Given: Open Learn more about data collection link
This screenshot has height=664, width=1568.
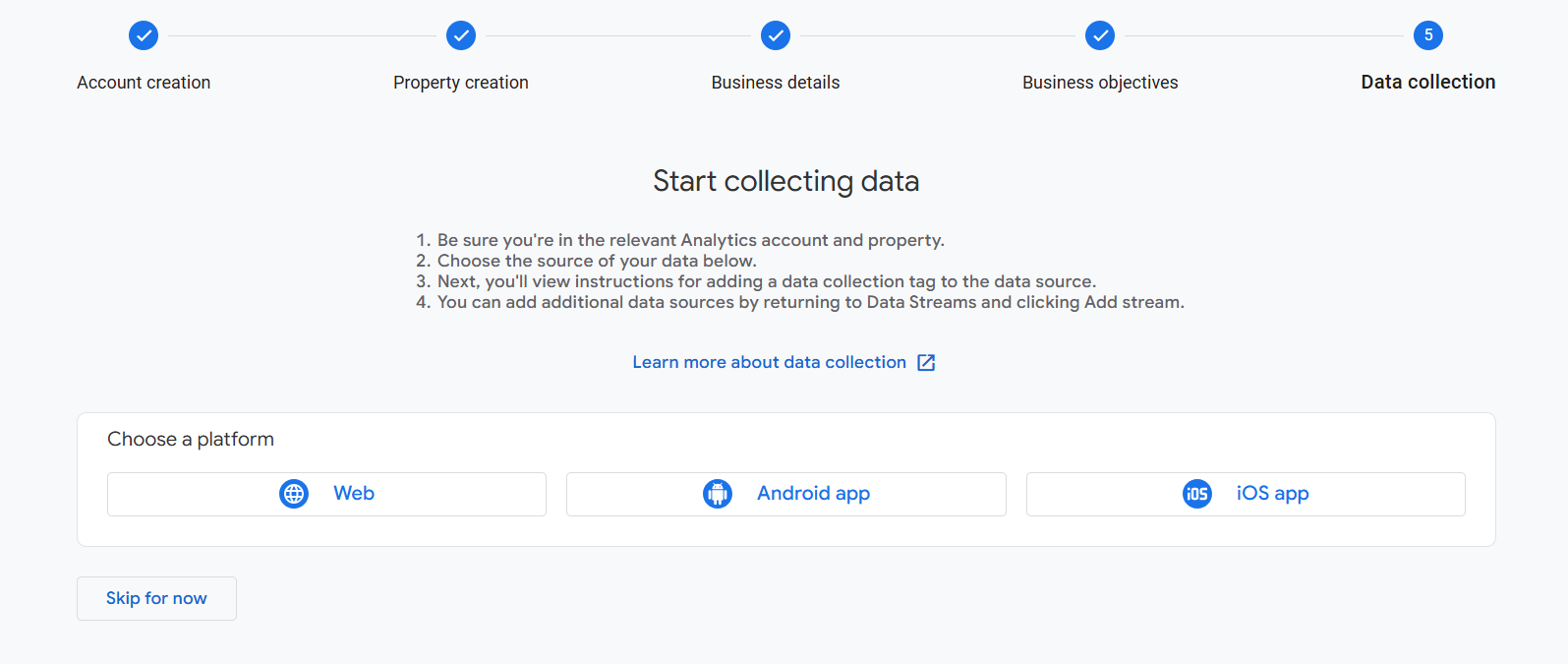Looking at the screenshot, I should [769, 362].
